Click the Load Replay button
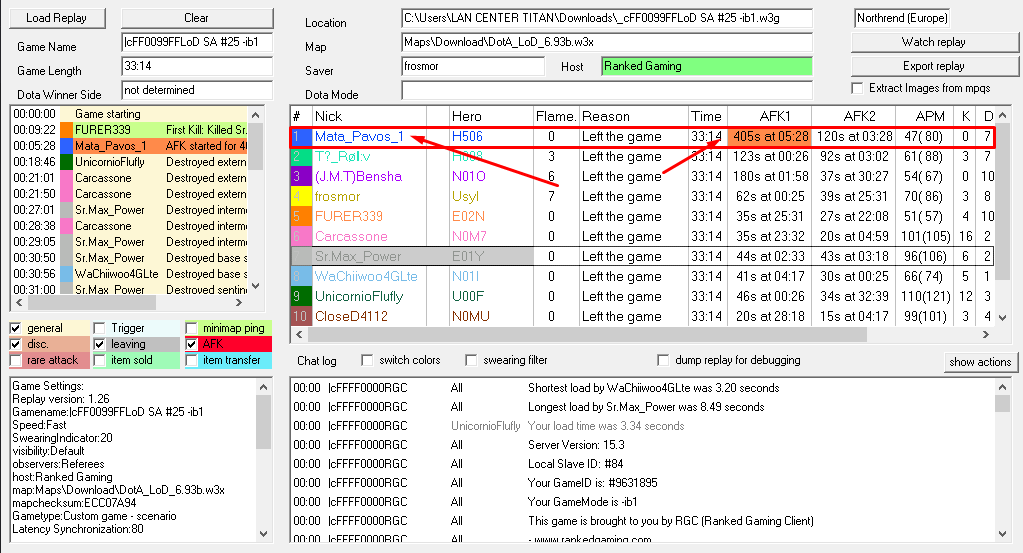 [x=57, y=18]
